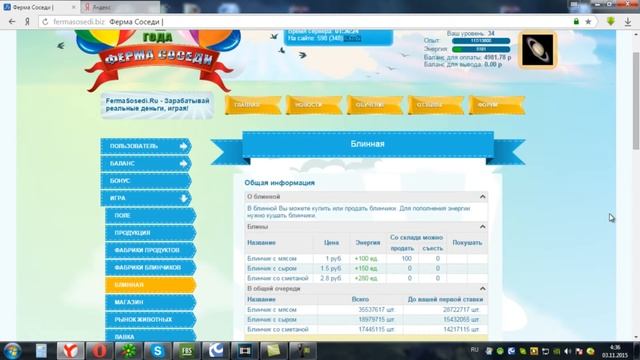Screen dimensions: 640x360
Task: Collapse the 'В общей очереди' section chevron
Action: (x=482, y=289)
